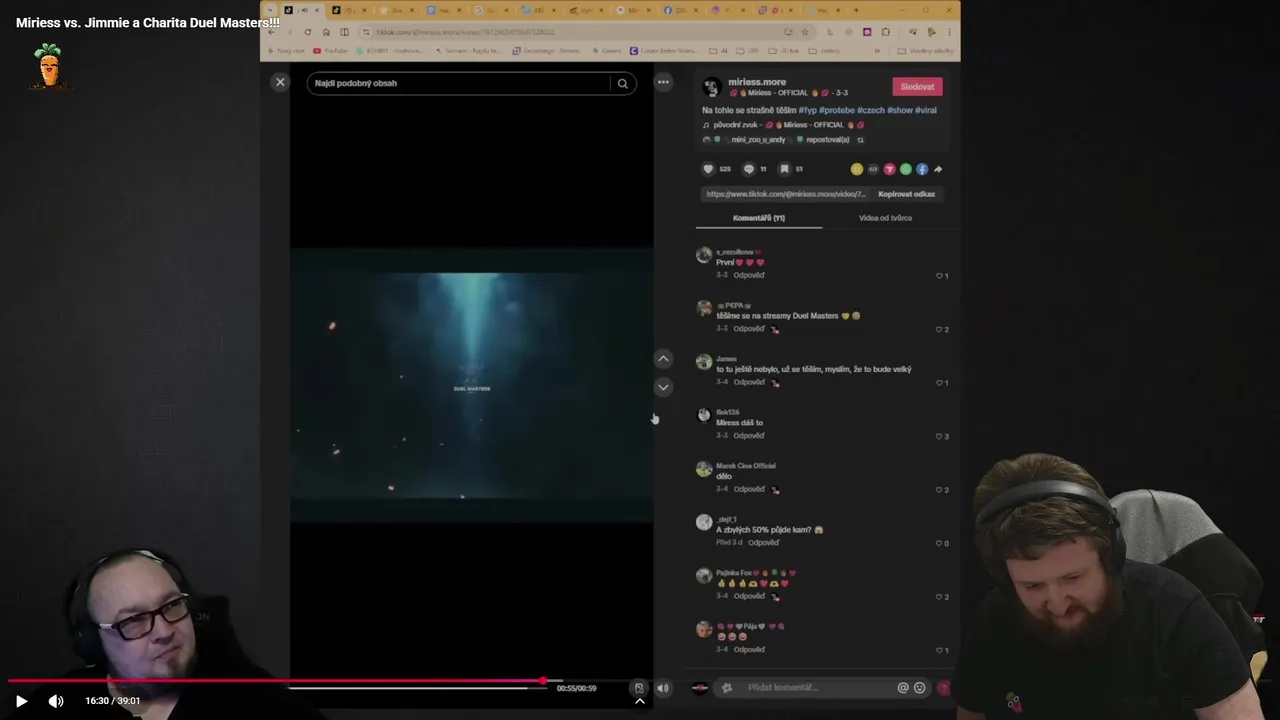Open the Chrome three-dot menu
Viewport: 1280px width, 720px height.
click(948, 32)
